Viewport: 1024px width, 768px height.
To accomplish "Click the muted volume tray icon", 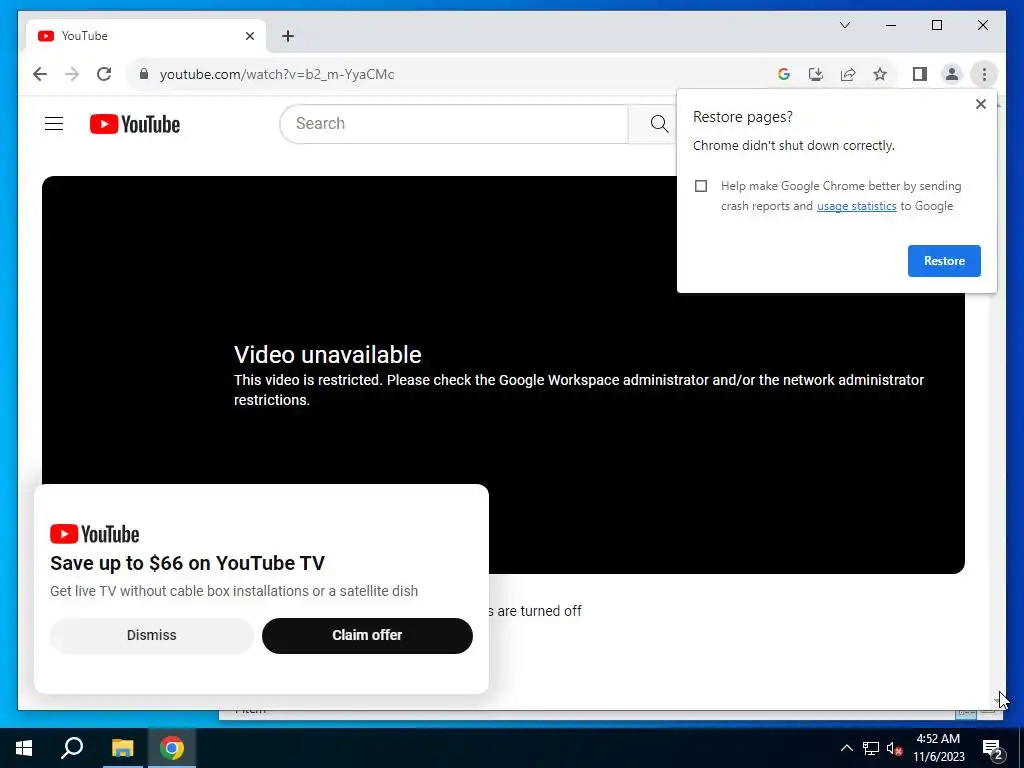I will click(894, 748).
